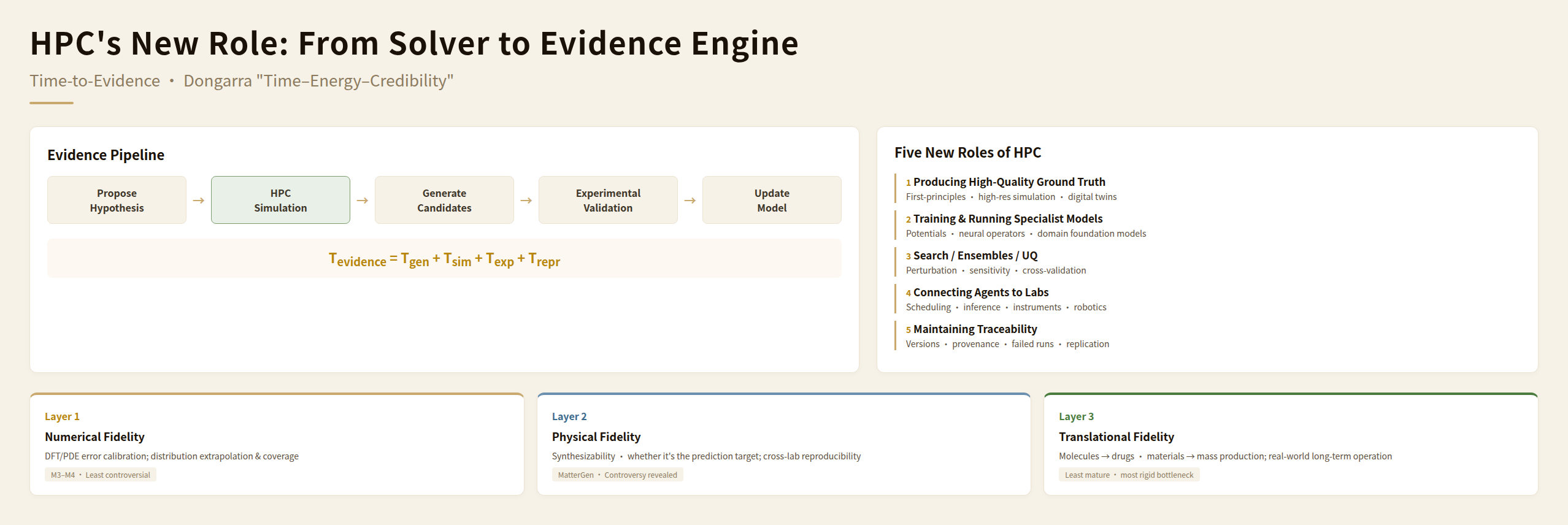Image resolution: width=1568 pixels, height=525 pixels.
Task: Click the 'Layer 1' label
Action: tap(62, 416)
